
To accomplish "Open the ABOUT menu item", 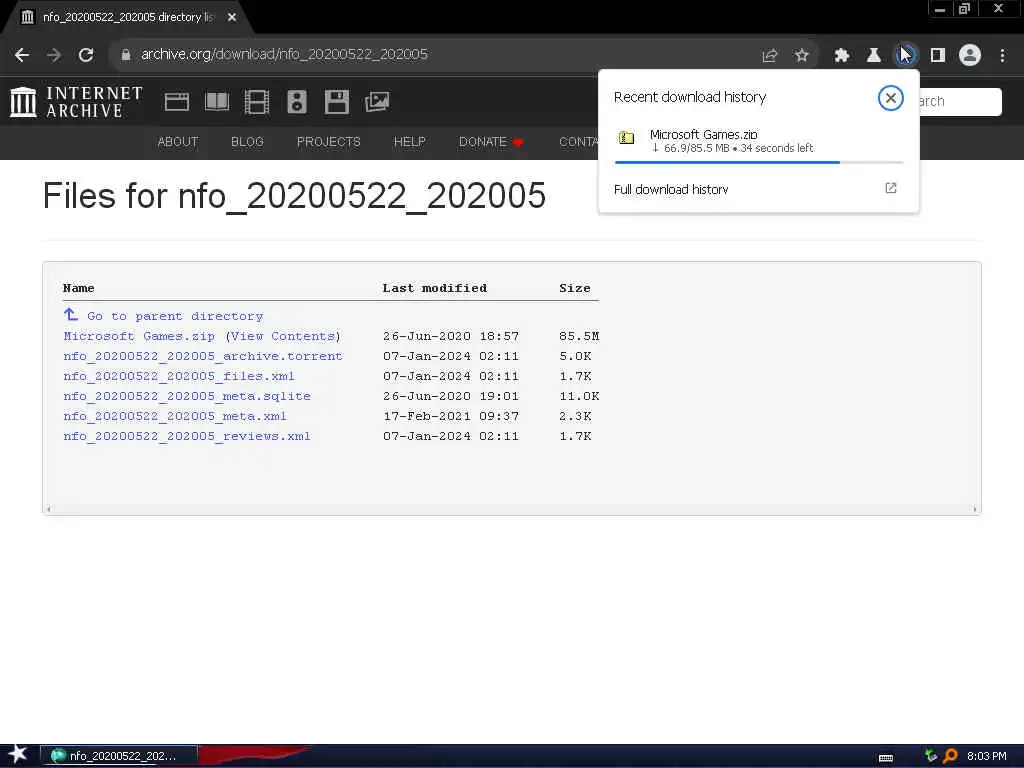I will (x=178, y=142).
